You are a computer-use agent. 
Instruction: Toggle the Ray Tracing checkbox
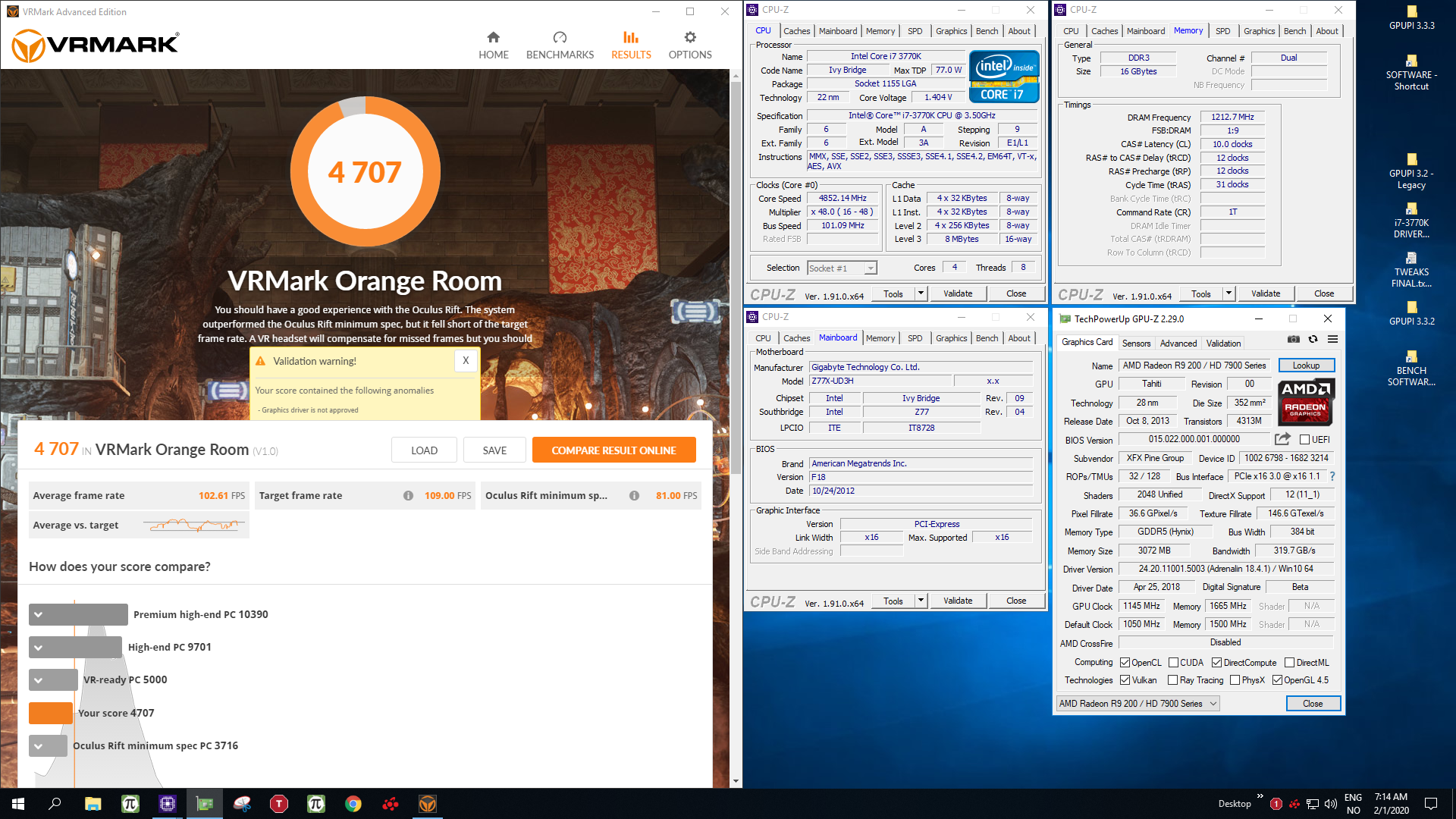(1173, 680)
